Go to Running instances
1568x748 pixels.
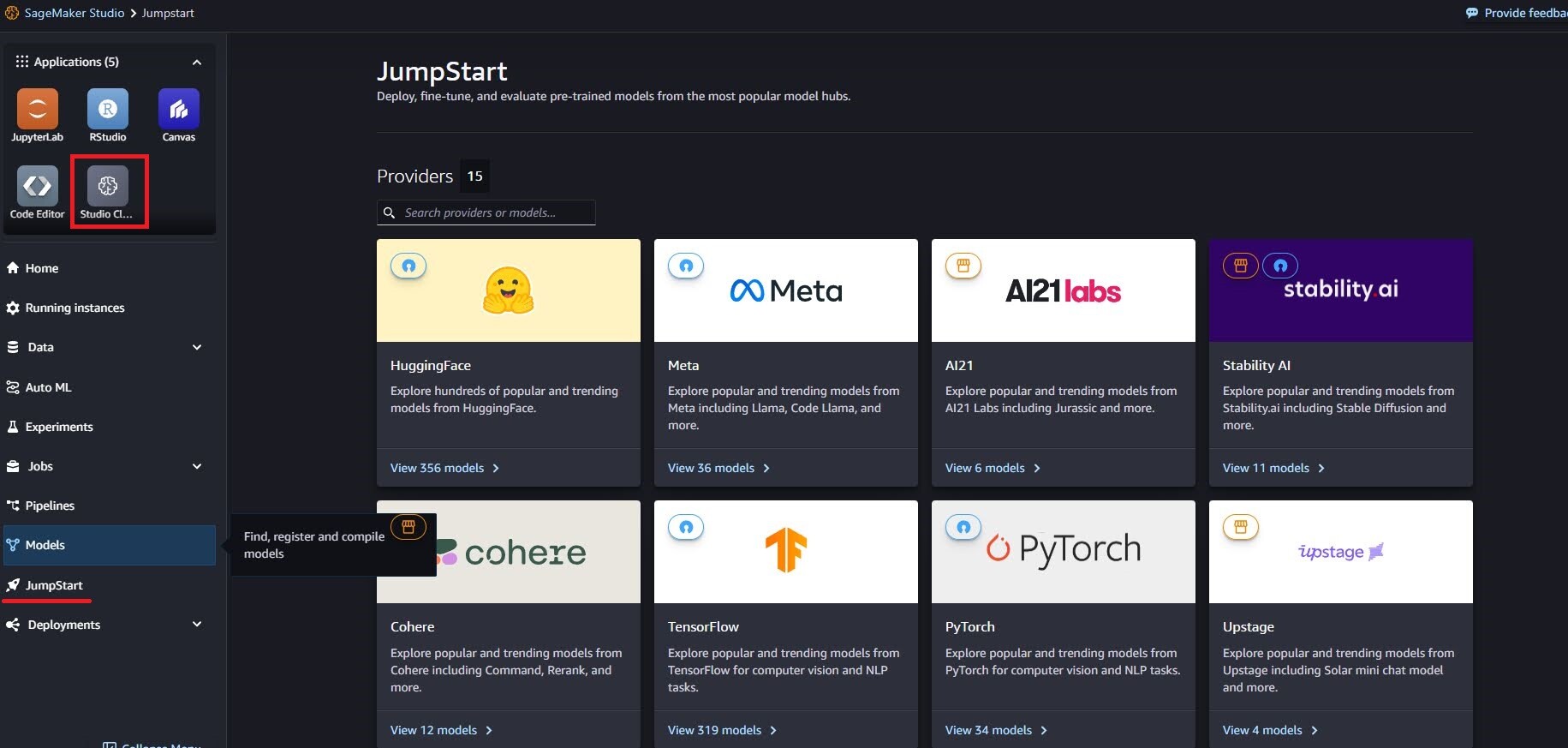click(x=75, y=308)
